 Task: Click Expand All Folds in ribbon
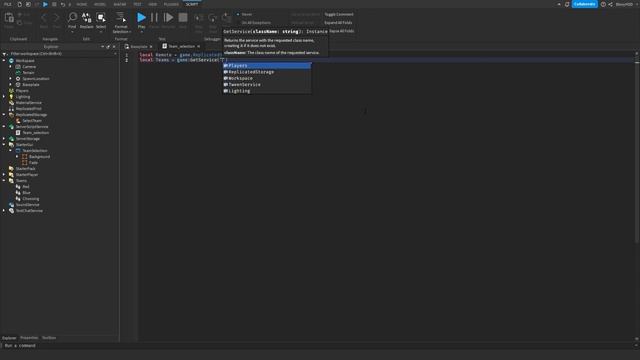(338, 23)
